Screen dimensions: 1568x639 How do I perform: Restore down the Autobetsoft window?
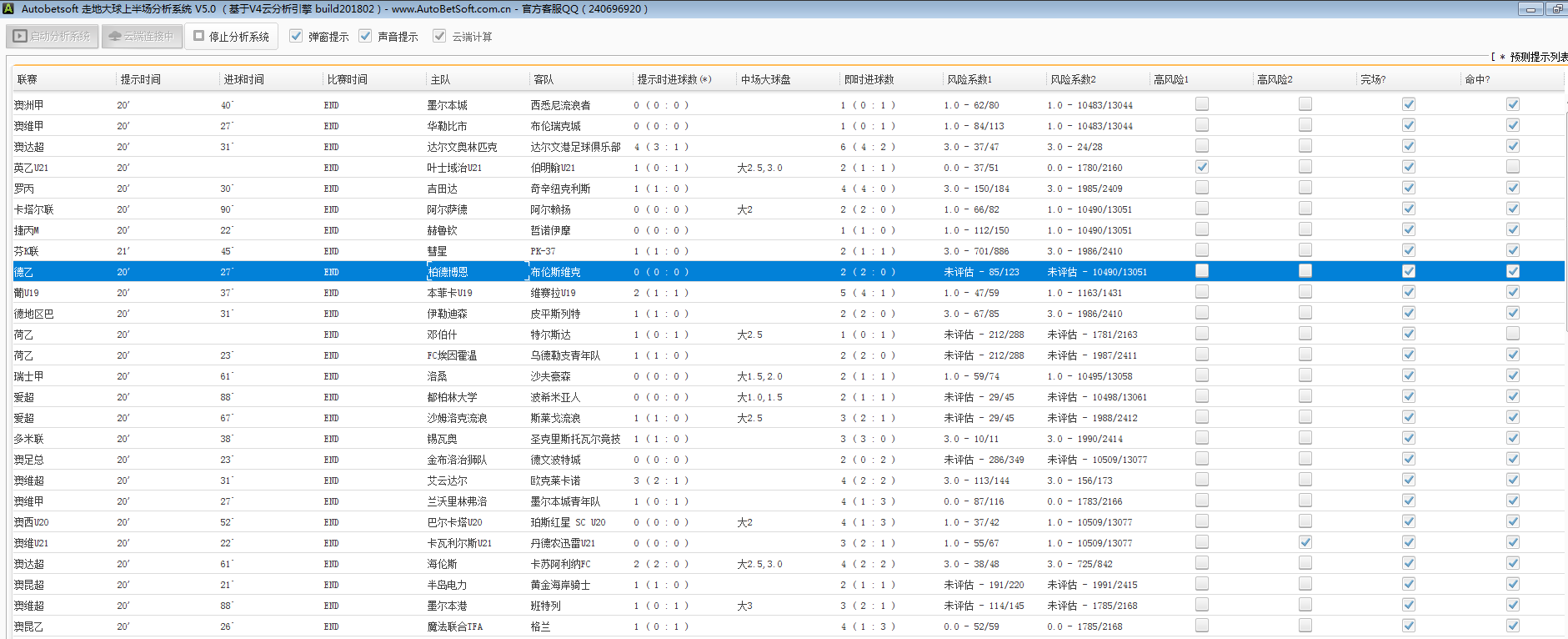point(1557,9)
